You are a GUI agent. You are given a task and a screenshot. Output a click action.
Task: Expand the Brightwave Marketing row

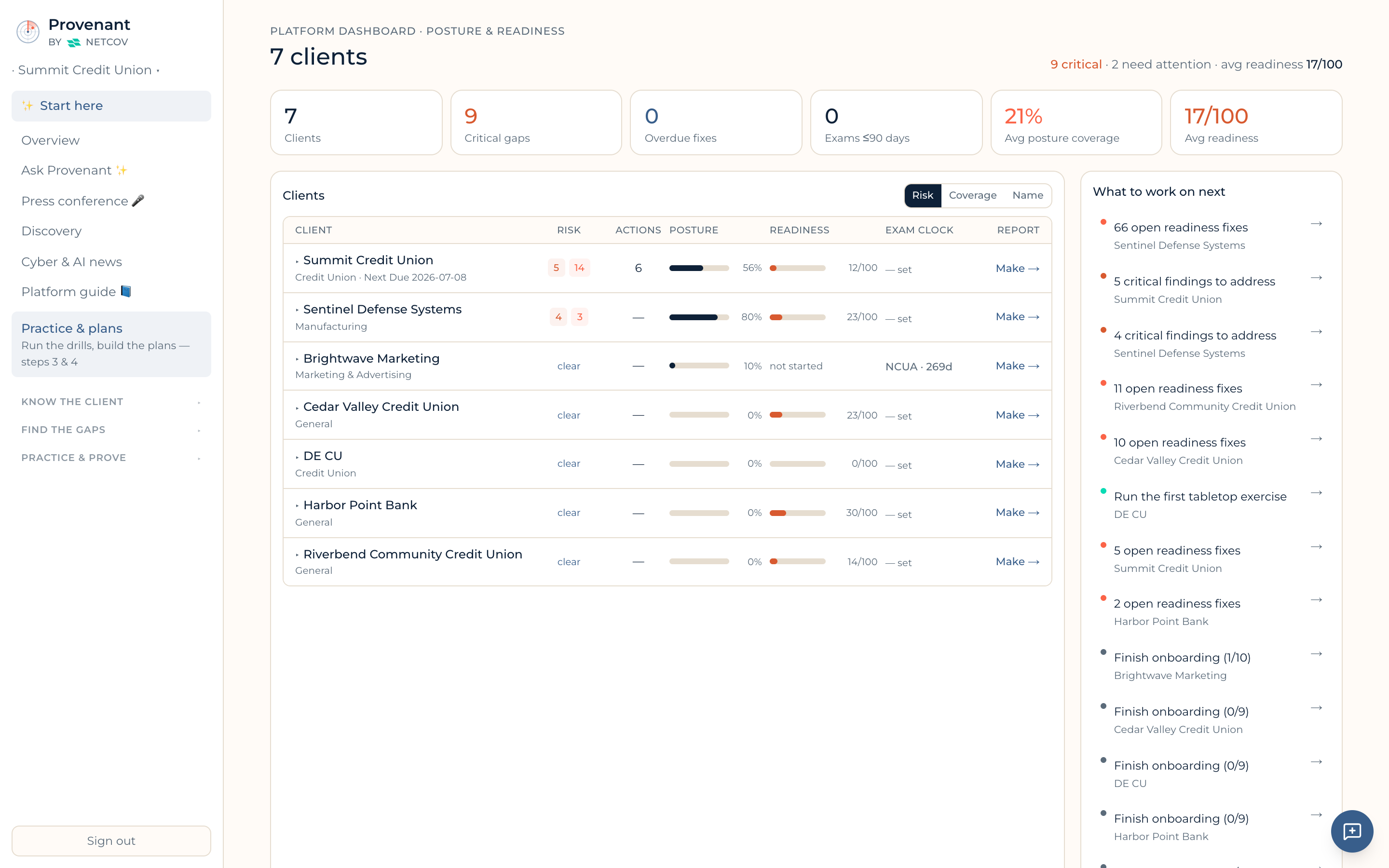click(x=297, y=359)
